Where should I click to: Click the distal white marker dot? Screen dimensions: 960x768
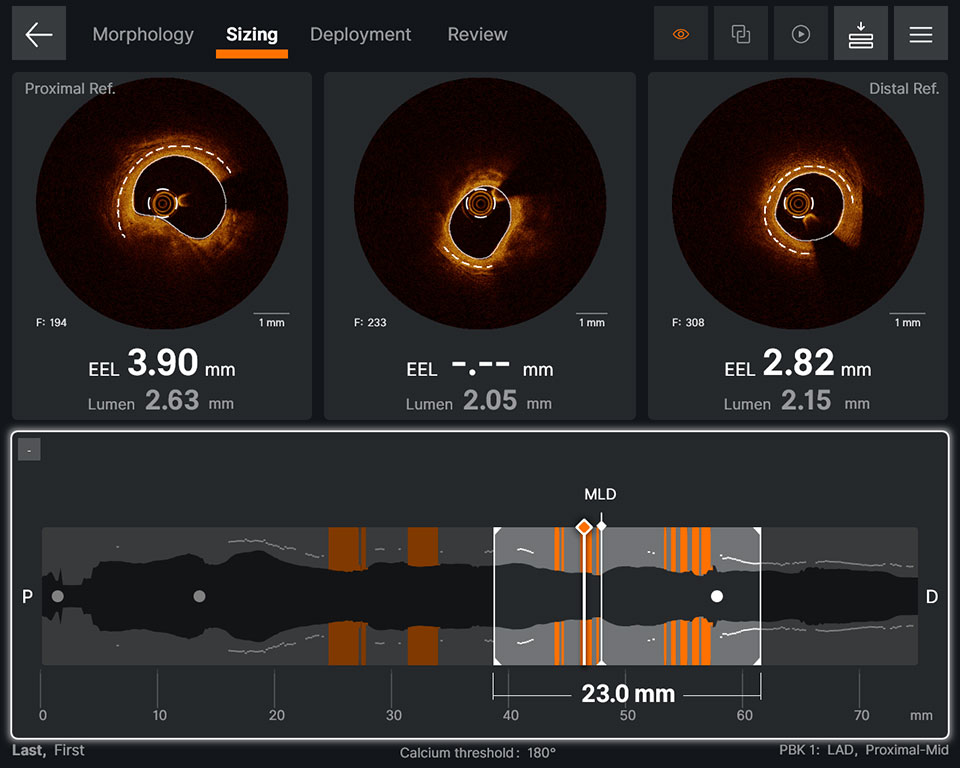click(716, 597)
